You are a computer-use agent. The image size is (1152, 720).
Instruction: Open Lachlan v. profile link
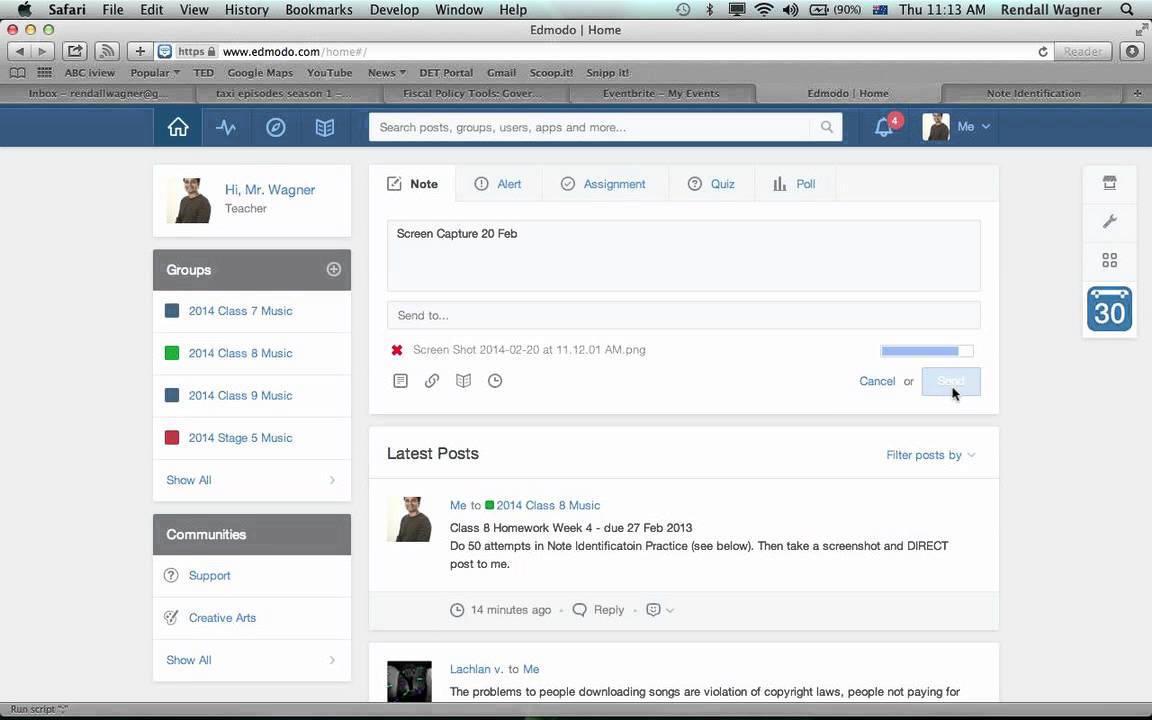[476, 669]
